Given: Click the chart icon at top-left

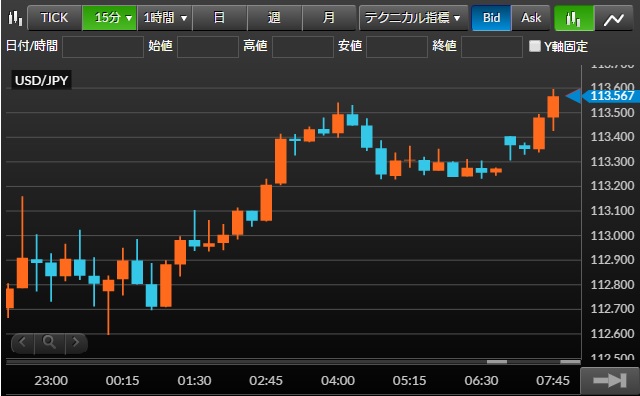Looking at the screenshot, I should click(x=15, y=18).
